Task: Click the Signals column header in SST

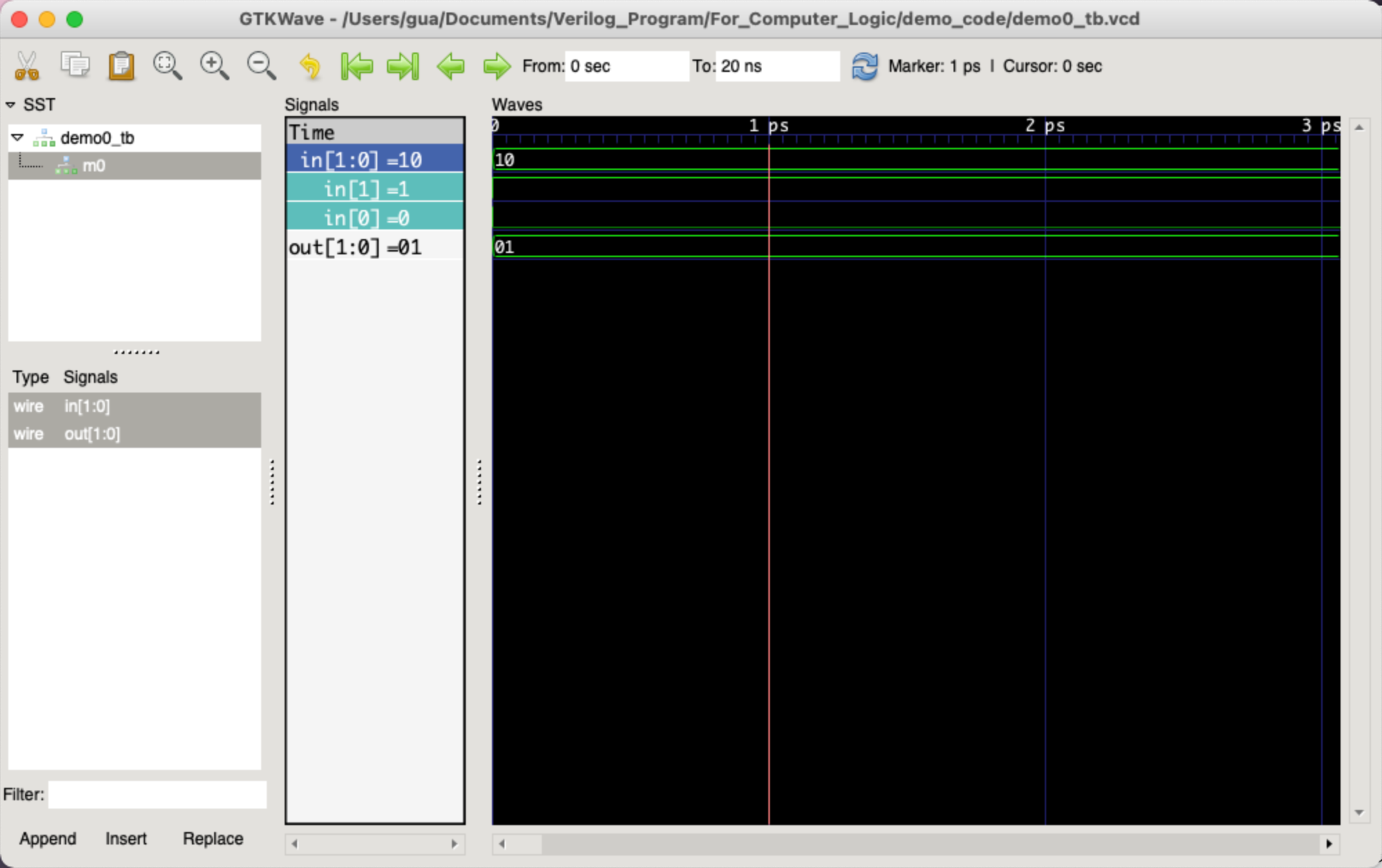Action: pos(91,377)
